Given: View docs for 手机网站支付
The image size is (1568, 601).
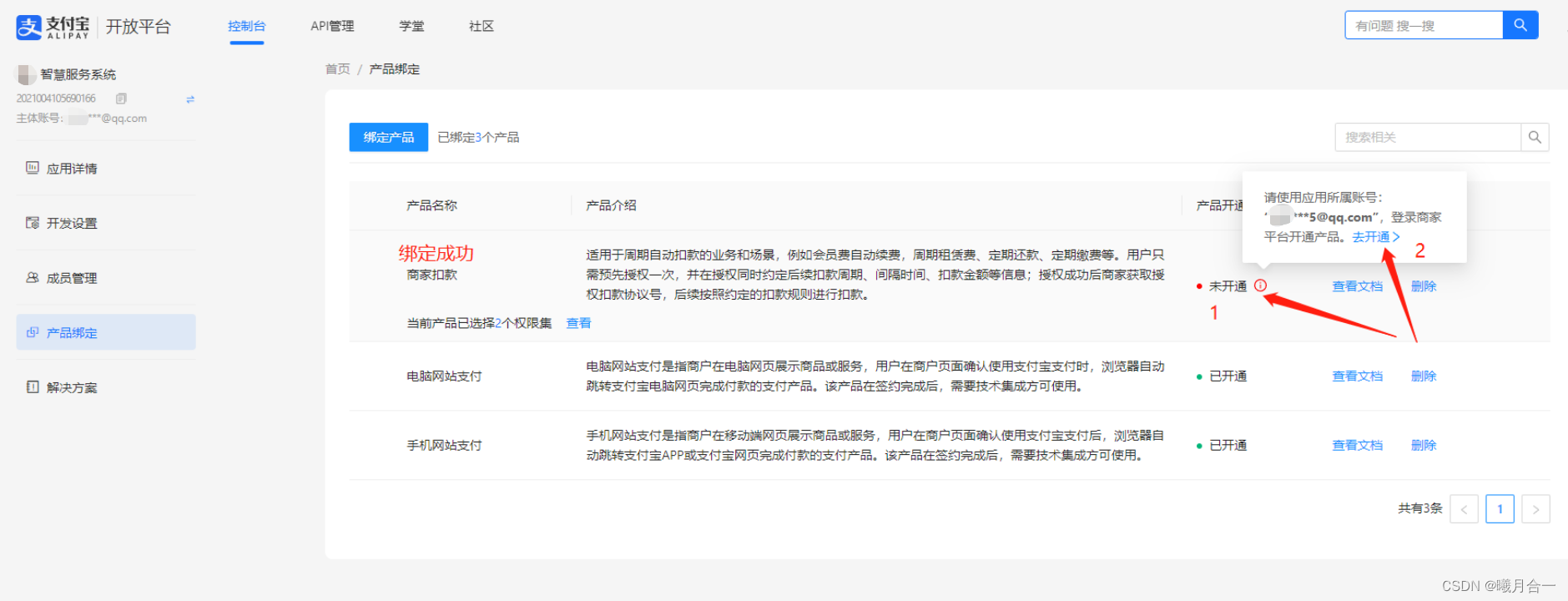Looking at the screenshot, I should (x=1357, y=446).
